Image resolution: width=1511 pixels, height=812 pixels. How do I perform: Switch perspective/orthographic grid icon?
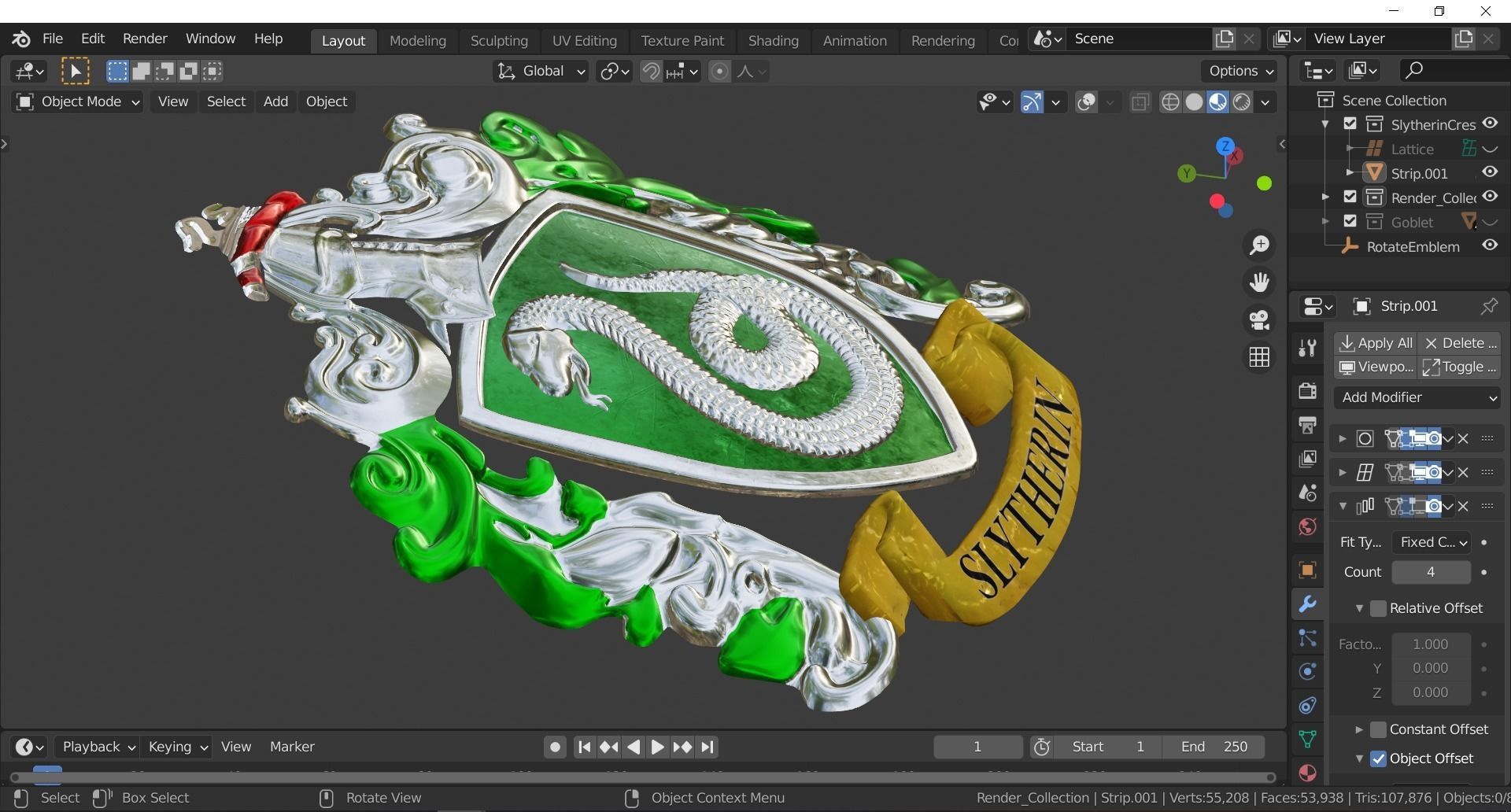[1259, 357]
